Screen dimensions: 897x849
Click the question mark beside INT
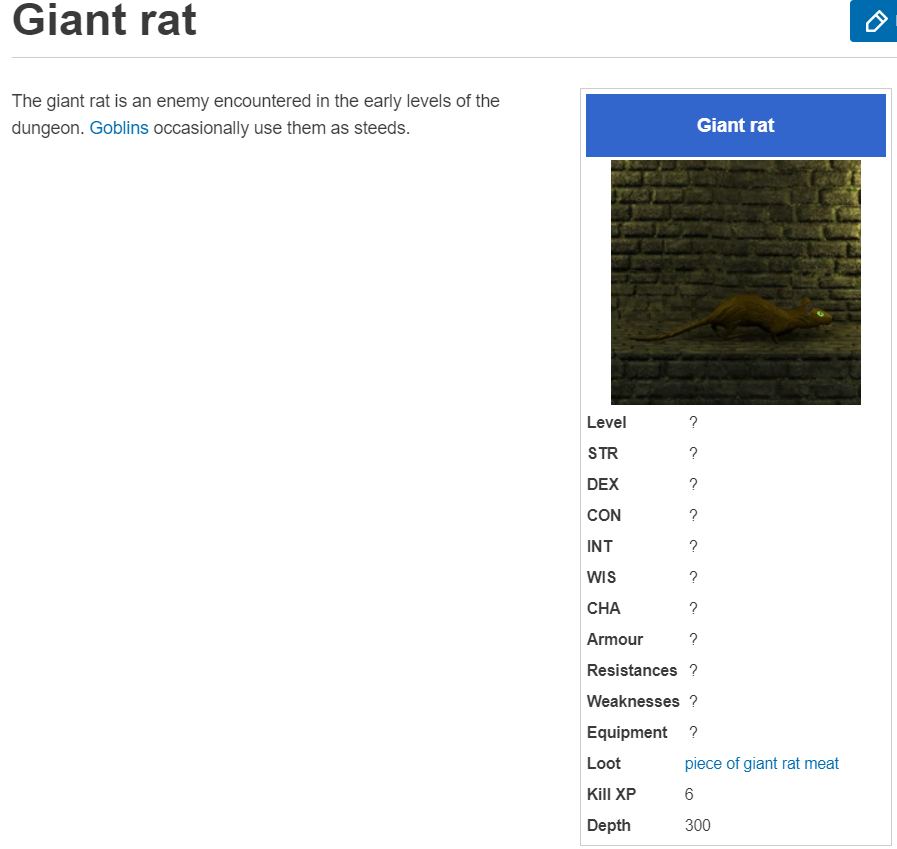pos(693,546)
